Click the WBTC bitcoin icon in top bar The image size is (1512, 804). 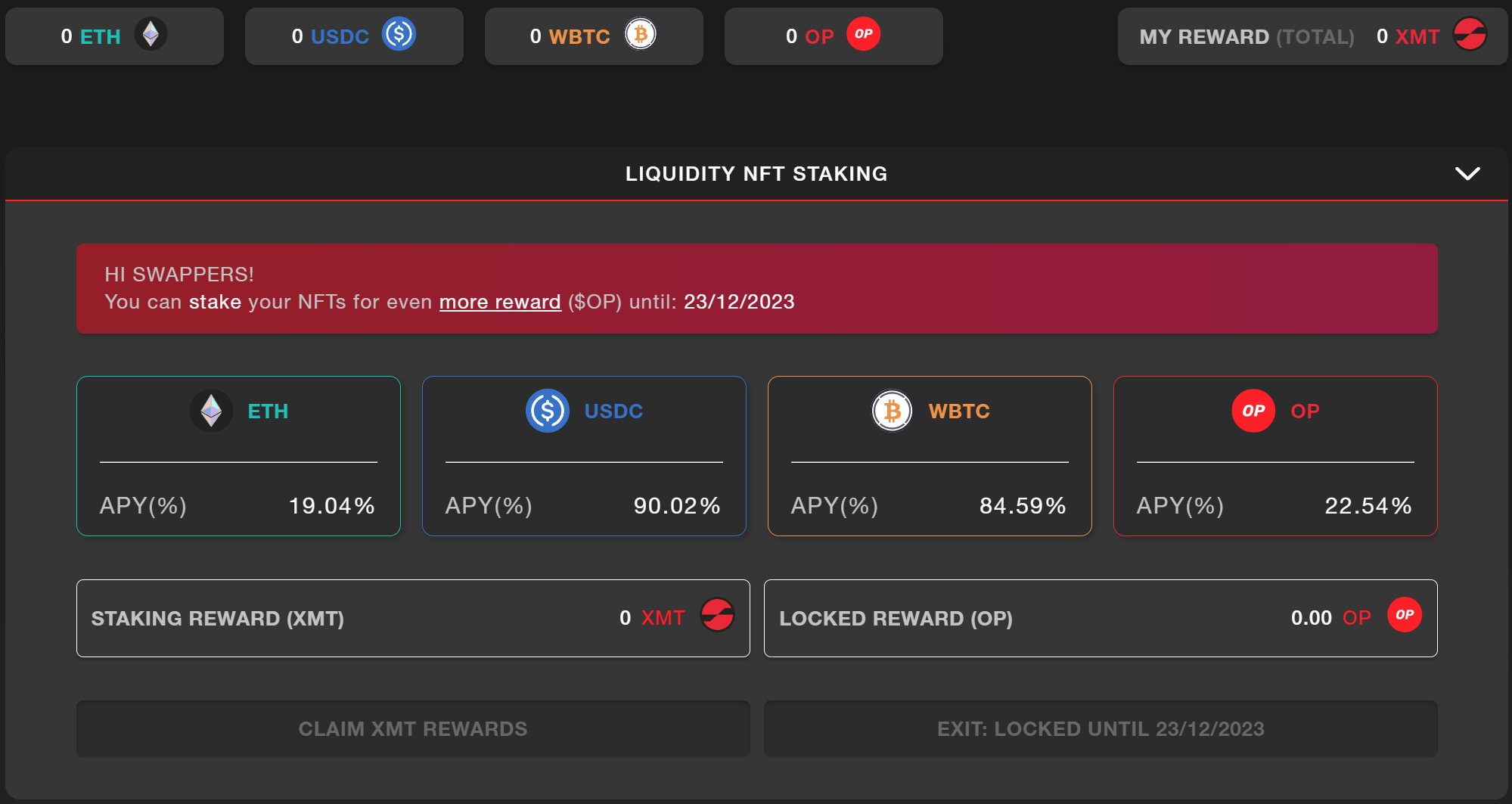tap(640, 35)
